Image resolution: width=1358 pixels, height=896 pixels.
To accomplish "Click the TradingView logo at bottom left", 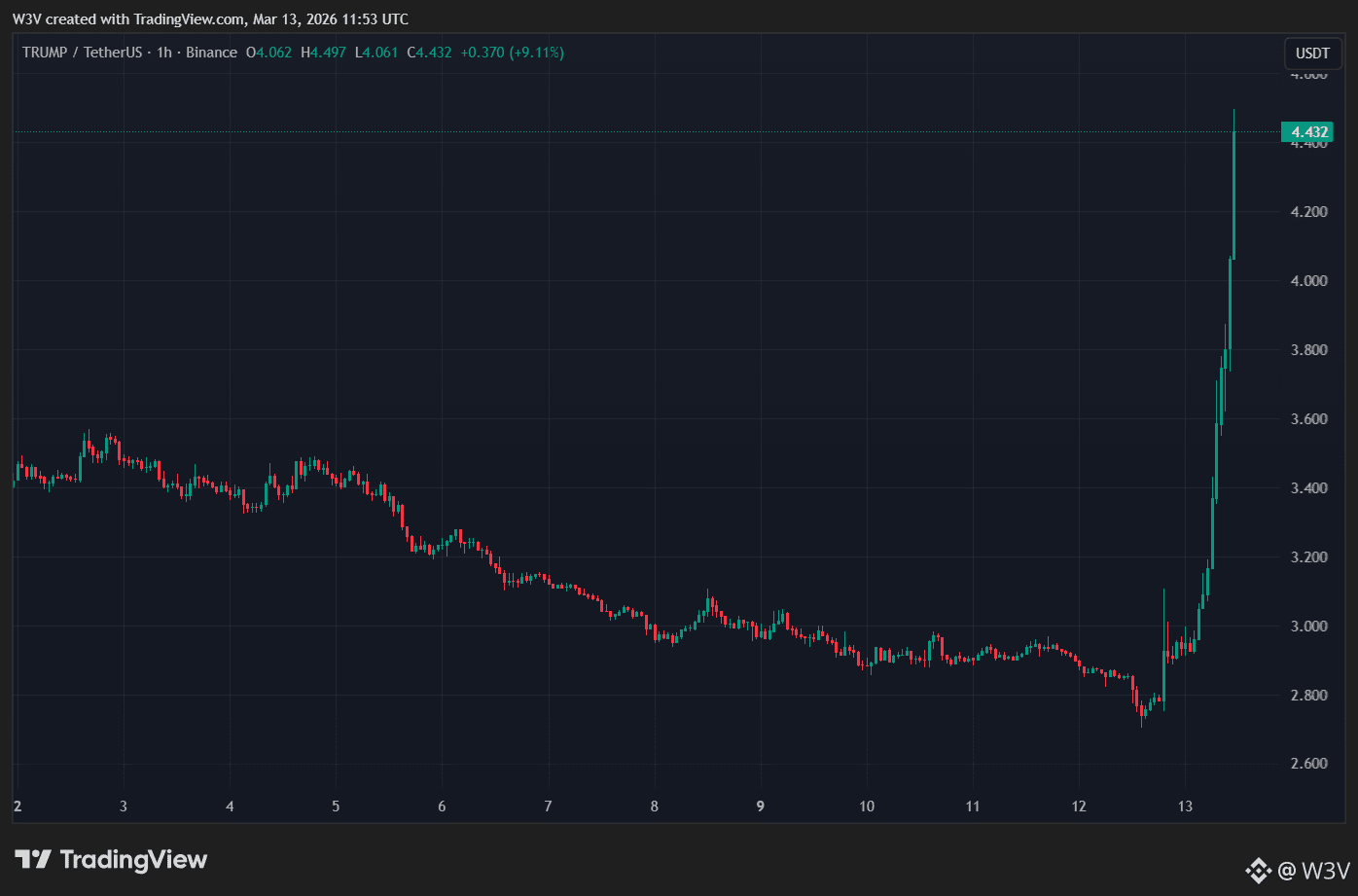I will [x=111, y=860].
